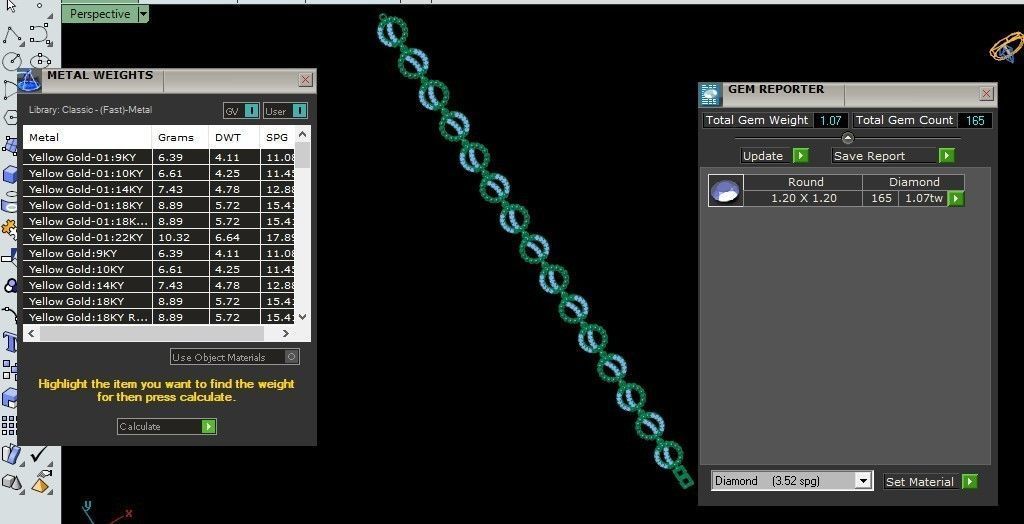Select the Extrude solid tool
Screen dimensions: 1024x524
pos(9,397)
